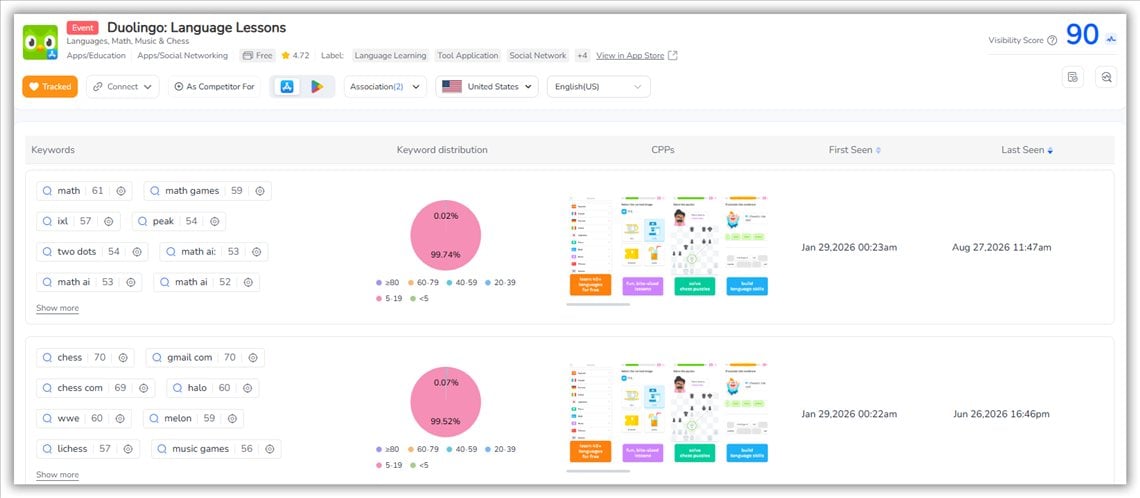1140x498 pixels.
Task: Open the report export icon at top right
Action: pos(1072,77)
